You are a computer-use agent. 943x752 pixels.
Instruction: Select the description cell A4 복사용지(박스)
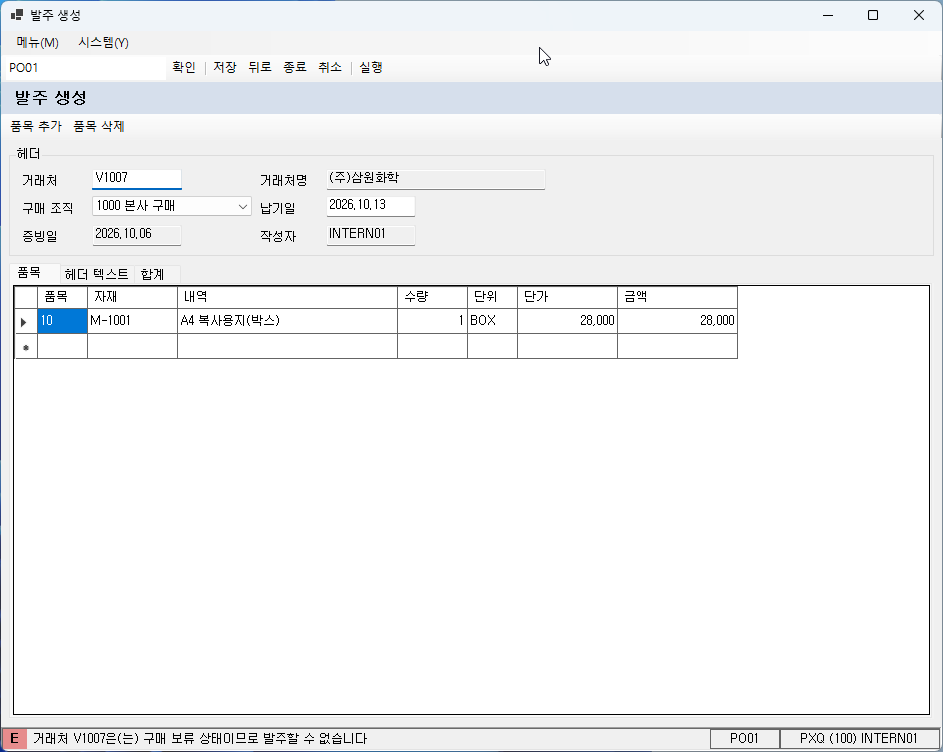pyautogui.click(x=287, y=321)
